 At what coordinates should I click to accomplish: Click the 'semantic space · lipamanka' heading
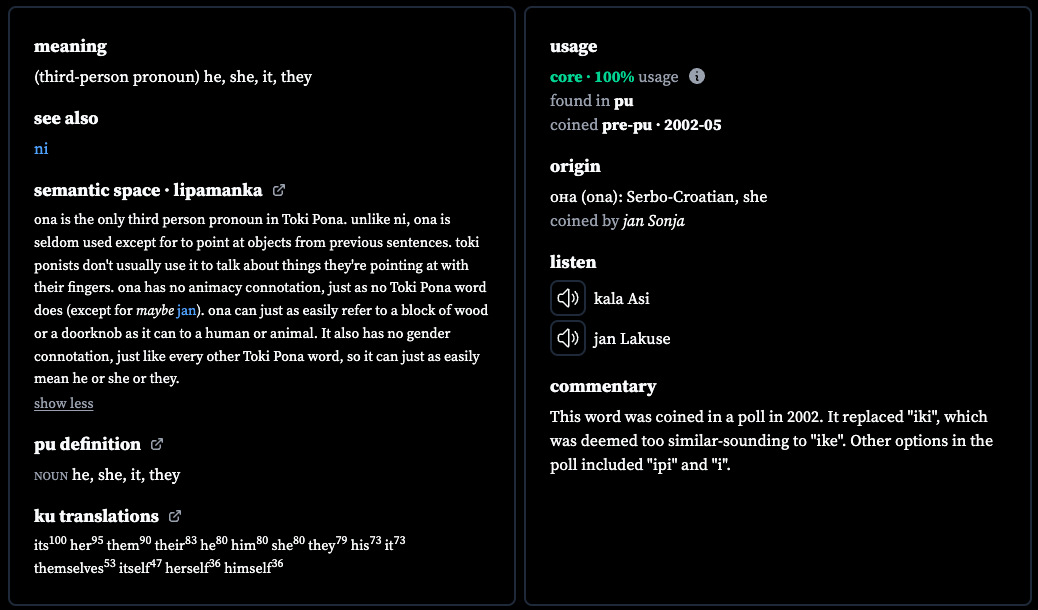pyautogui.click(x=148, y=190)
